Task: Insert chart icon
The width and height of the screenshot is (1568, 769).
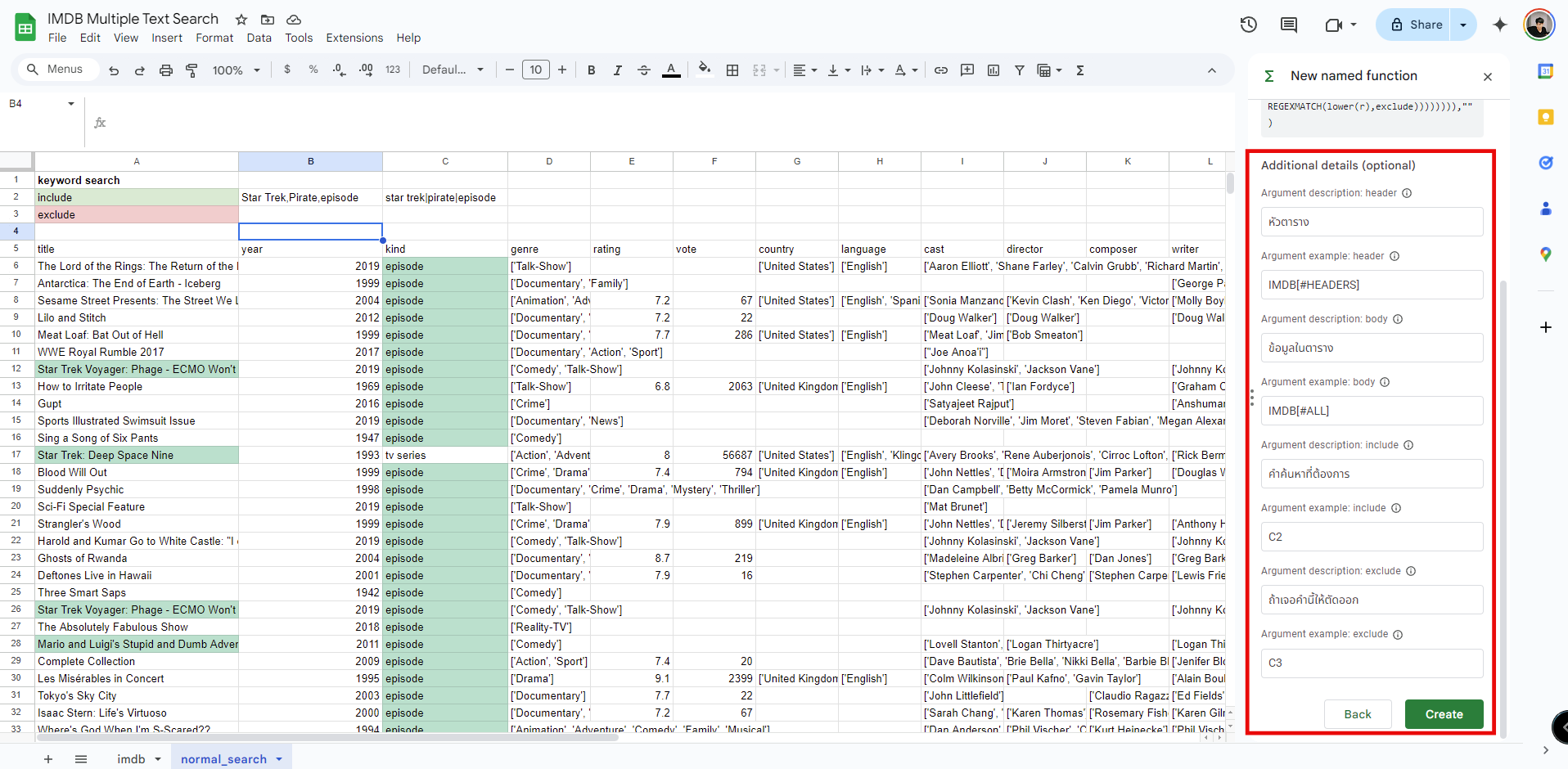Action: point(994,70)
